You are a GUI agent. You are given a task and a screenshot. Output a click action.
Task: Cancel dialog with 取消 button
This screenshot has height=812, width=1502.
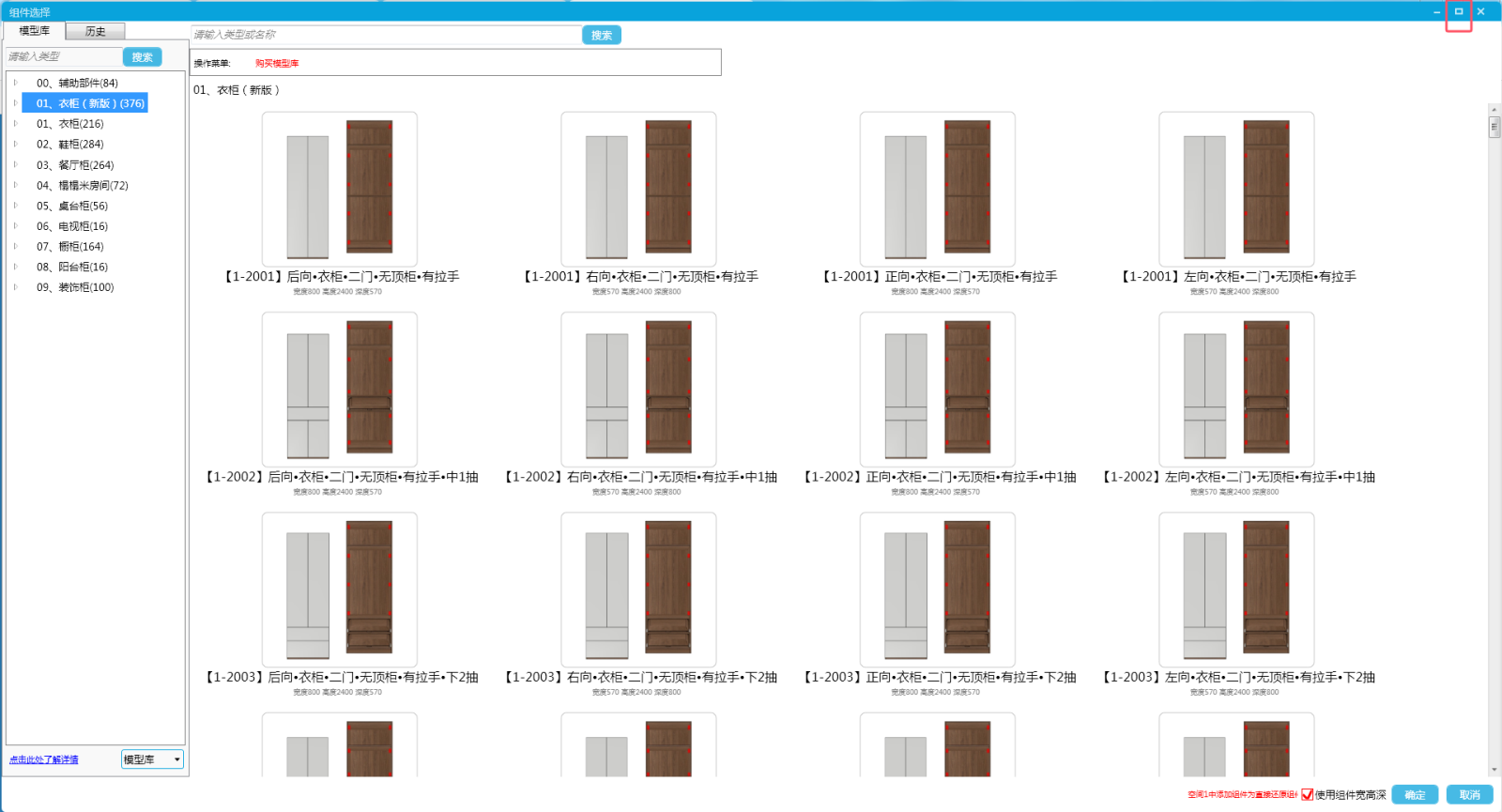coord(1470,795)
